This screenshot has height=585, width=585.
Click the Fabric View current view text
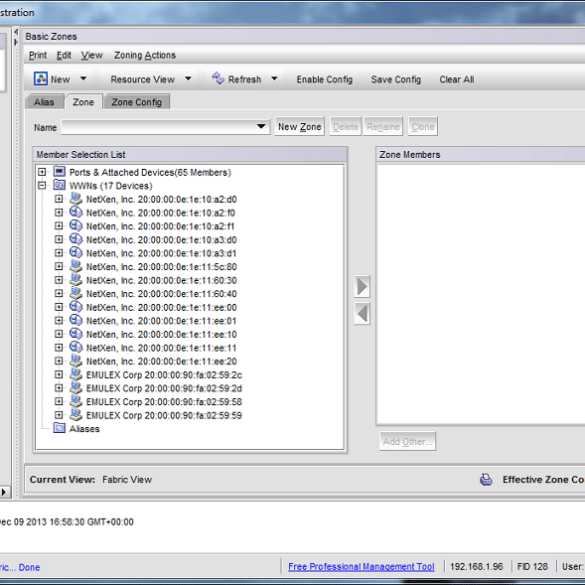[x=127, y=479]
